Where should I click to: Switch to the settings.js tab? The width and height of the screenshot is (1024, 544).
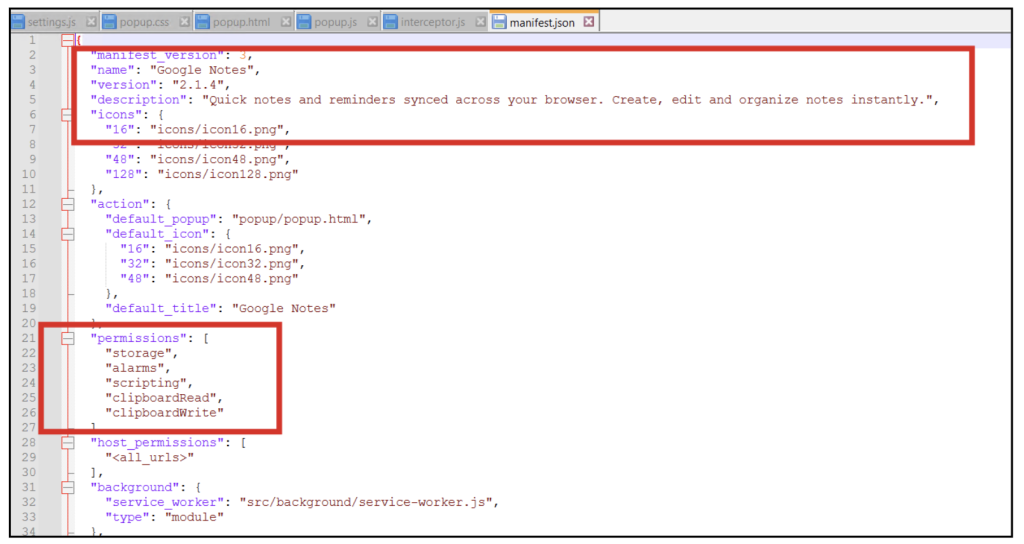[x=52, y=22]
